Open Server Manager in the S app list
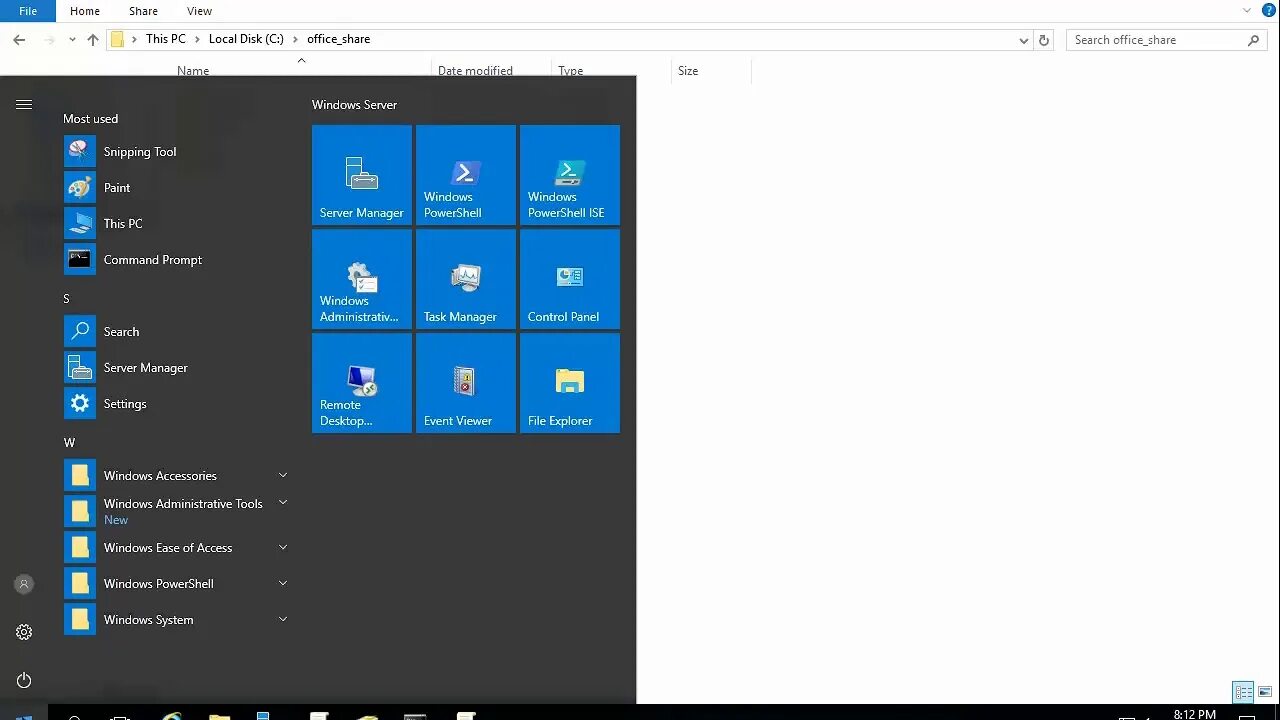The image size is (1280, 720). click(178, 368)
